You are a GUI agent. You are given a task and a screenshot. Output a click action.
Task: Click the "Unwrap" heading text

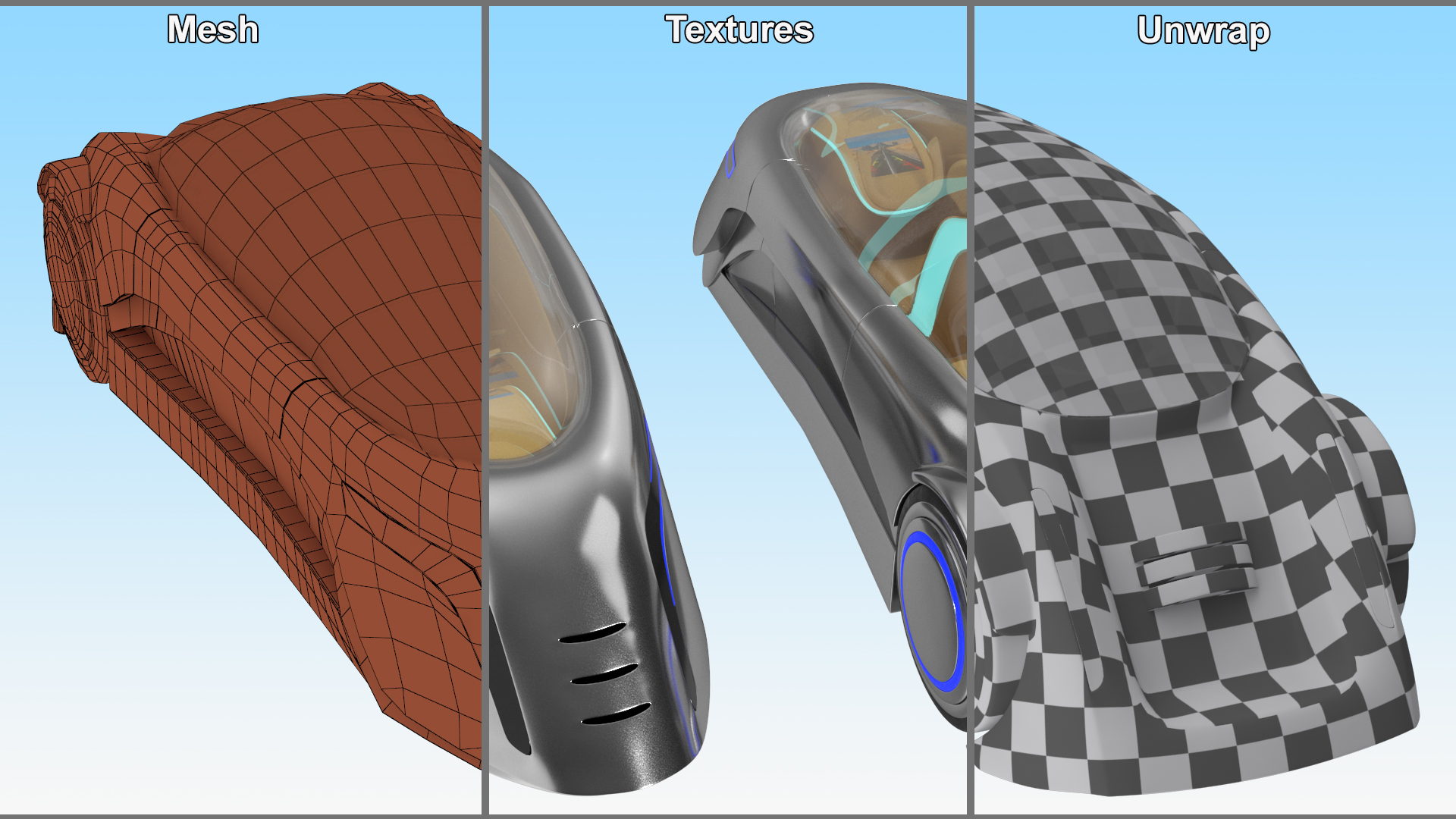click(1203, 32)
